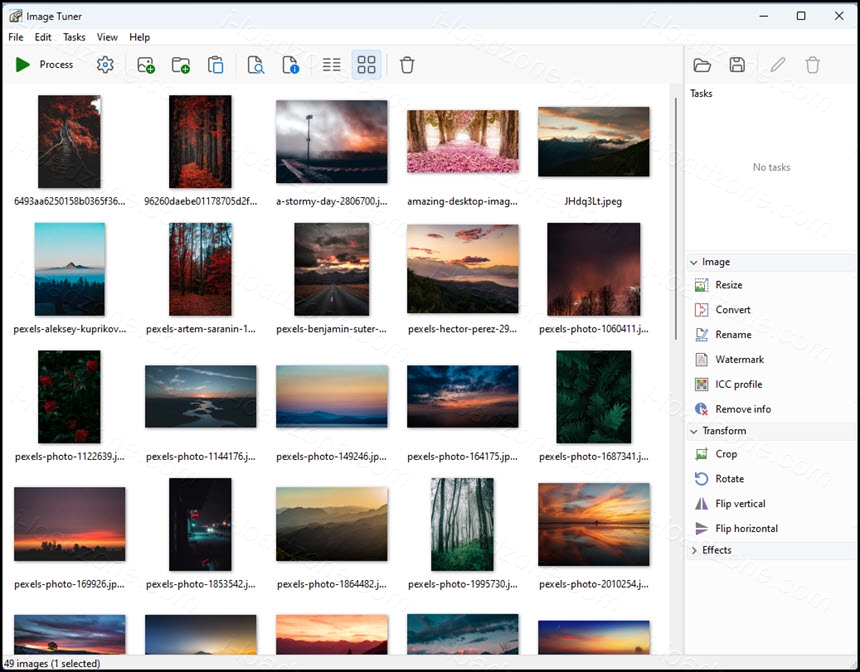Screen dimensions: 860x672
Task: Click the thumbnail list vertical scrollbar
Action: coord(676,218)
